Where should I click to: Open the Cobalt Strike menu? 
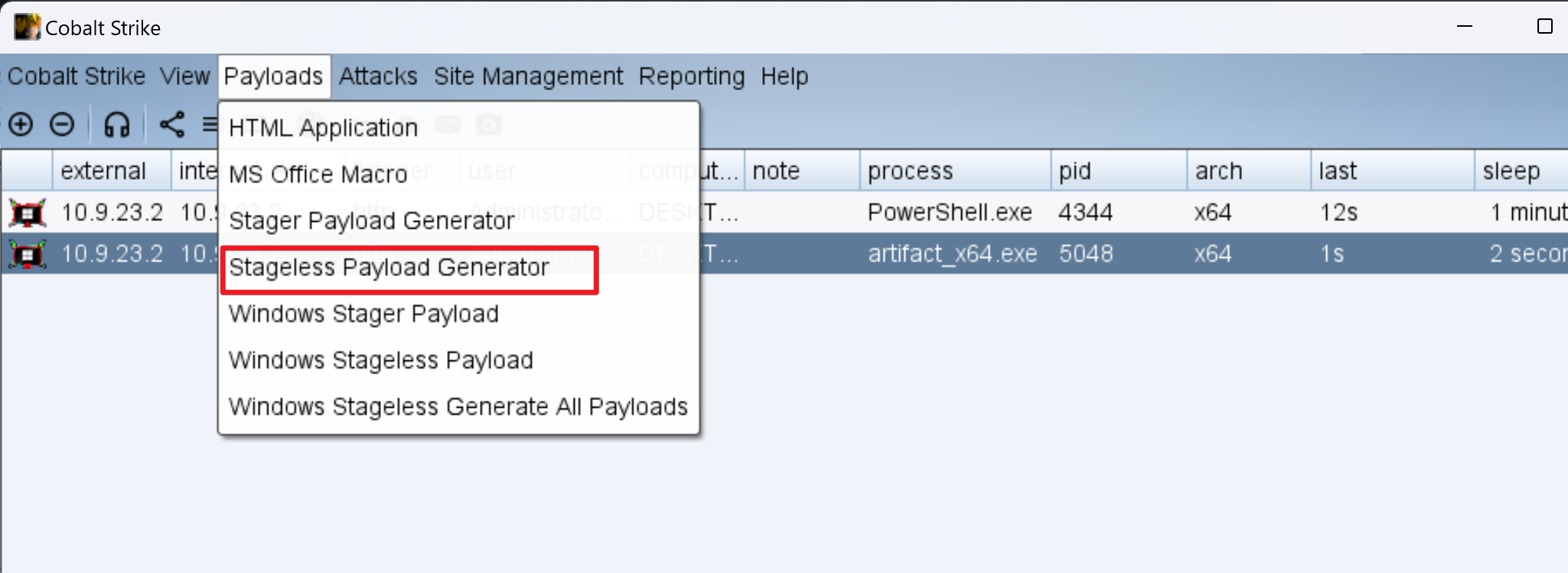pos(76,77)
